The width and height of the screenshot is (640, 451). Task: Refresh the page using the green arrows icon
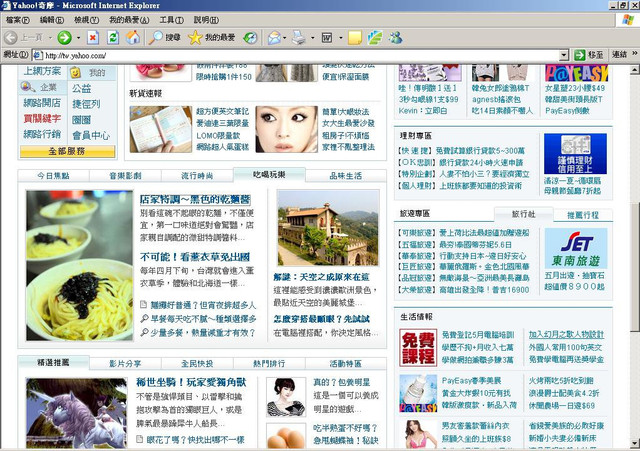coord(113,38)
